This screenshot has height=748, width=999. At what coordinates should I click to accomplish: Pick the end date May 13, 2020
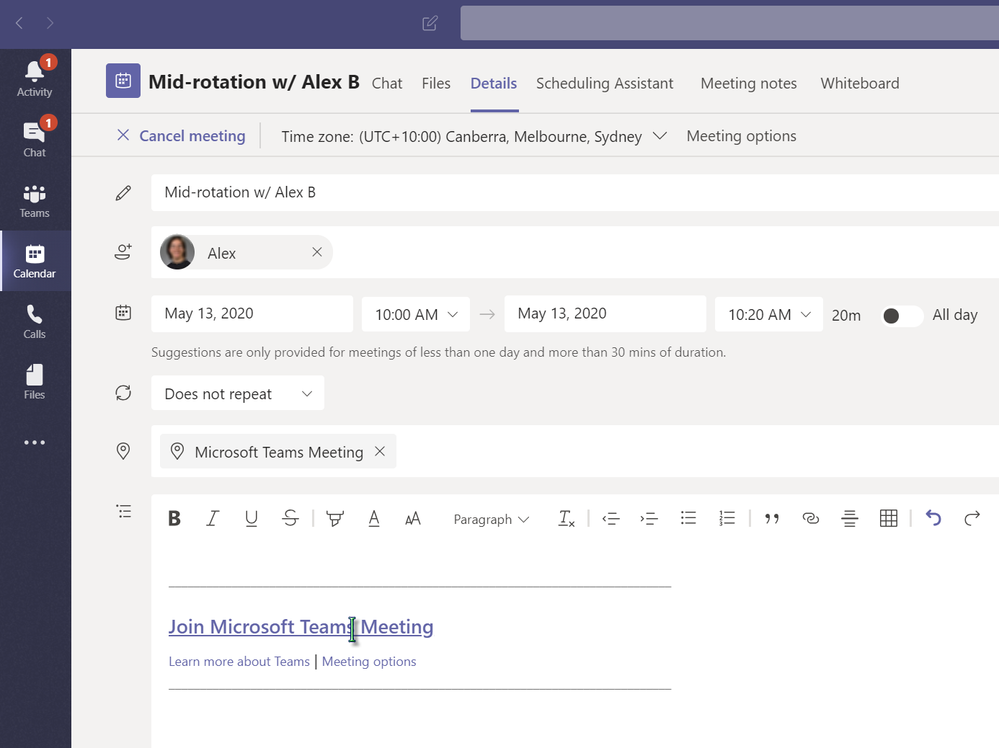click(605, 313)
